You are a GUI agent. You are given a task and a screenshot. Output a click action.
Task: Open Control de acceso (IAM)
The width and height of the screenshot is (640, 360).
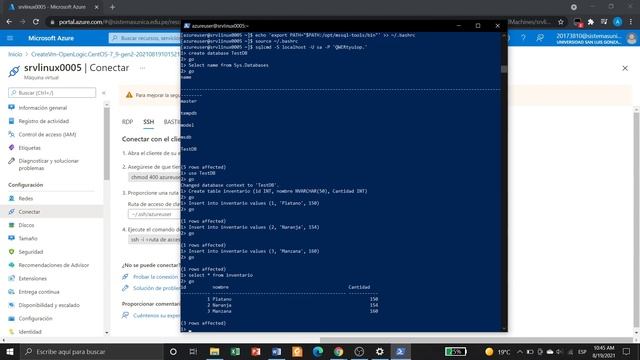click(47, 134)
